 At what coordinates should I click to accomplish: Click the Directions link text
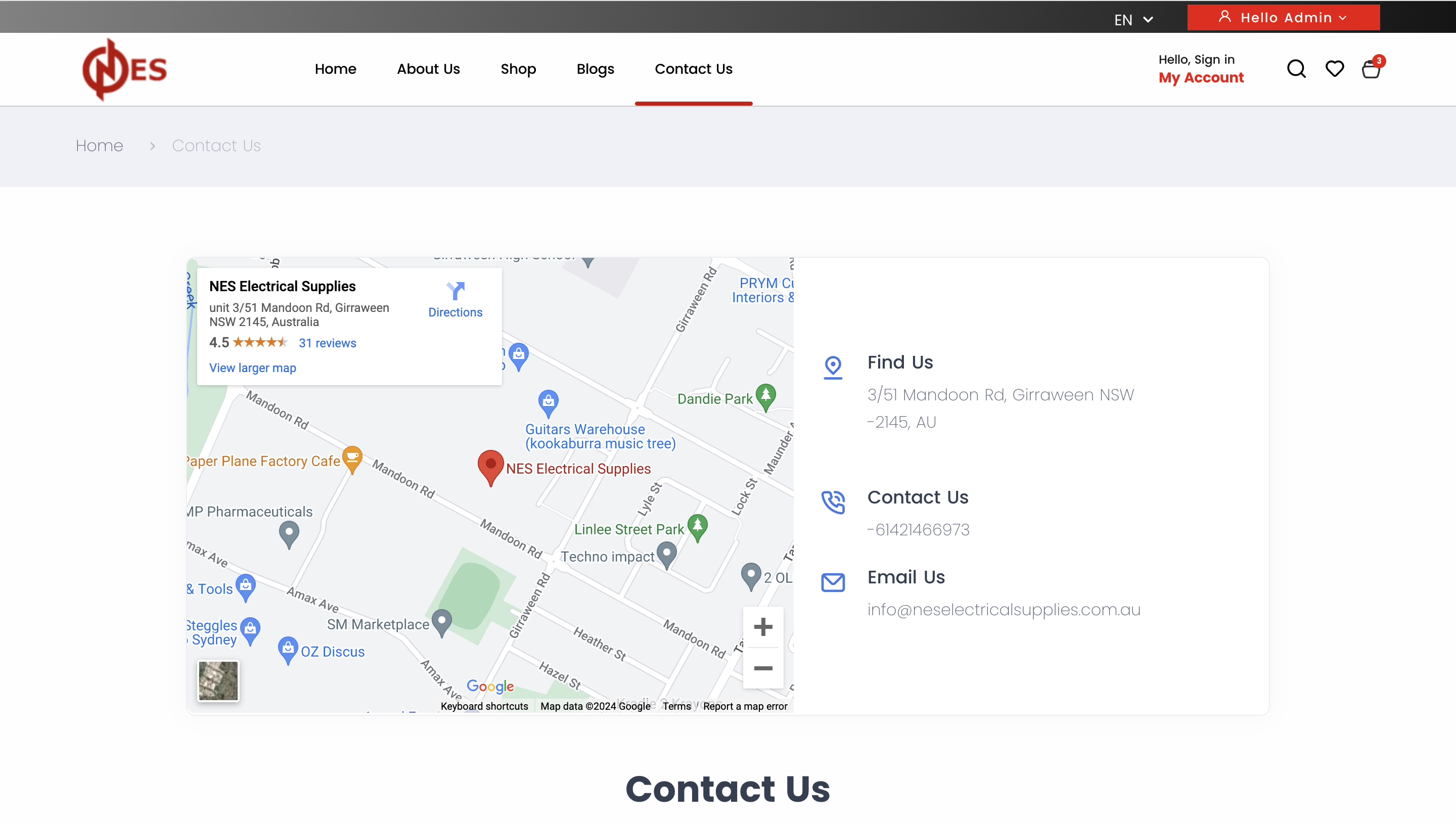click(x=455, y=312)
